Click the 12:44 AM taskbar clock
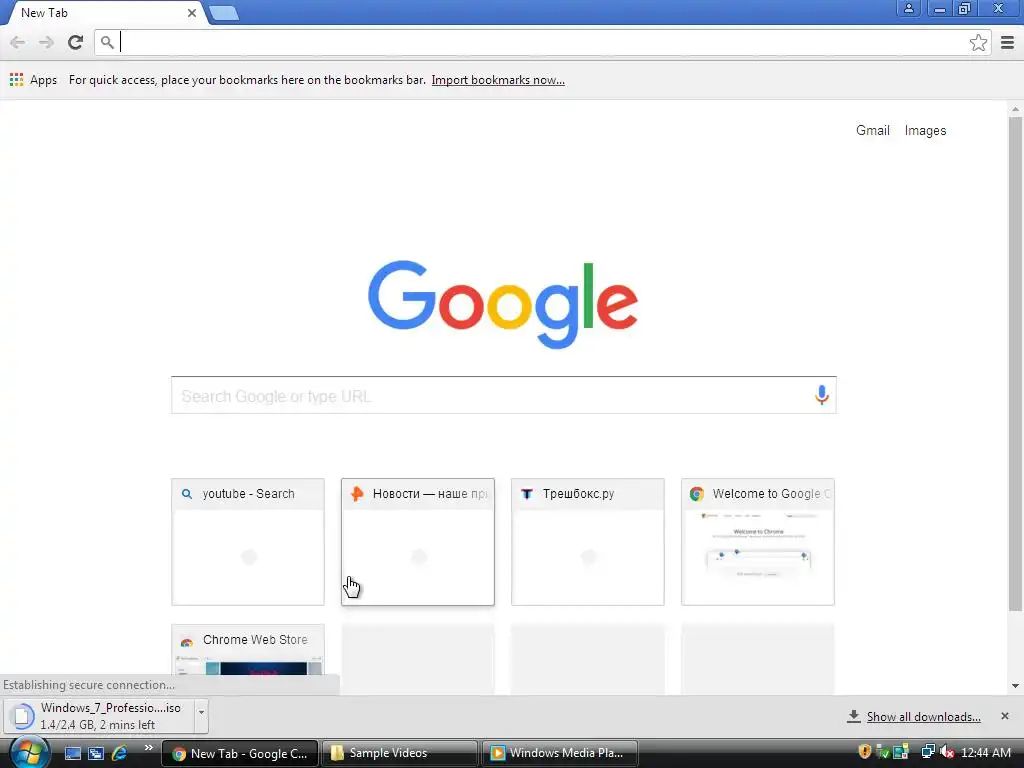The image size is (1024, 768). [985, 753]
